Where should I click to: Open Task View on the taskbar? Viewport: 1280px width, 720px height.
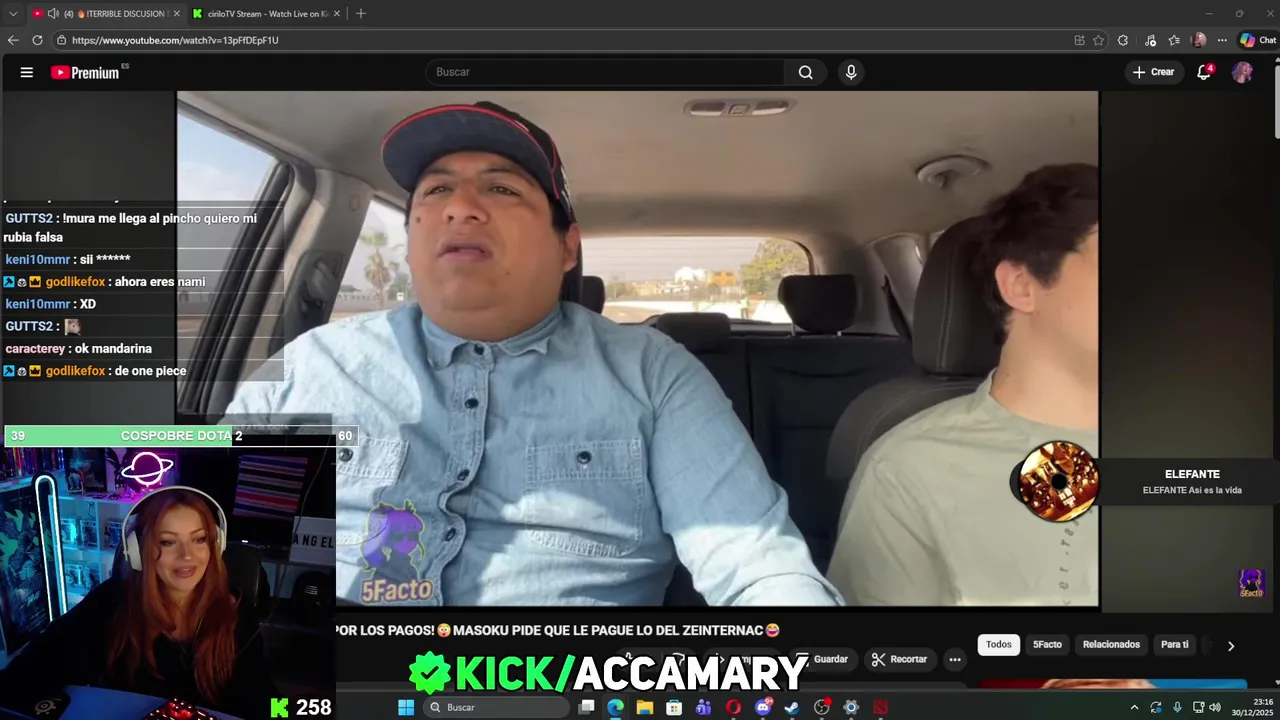click(587, 707)
